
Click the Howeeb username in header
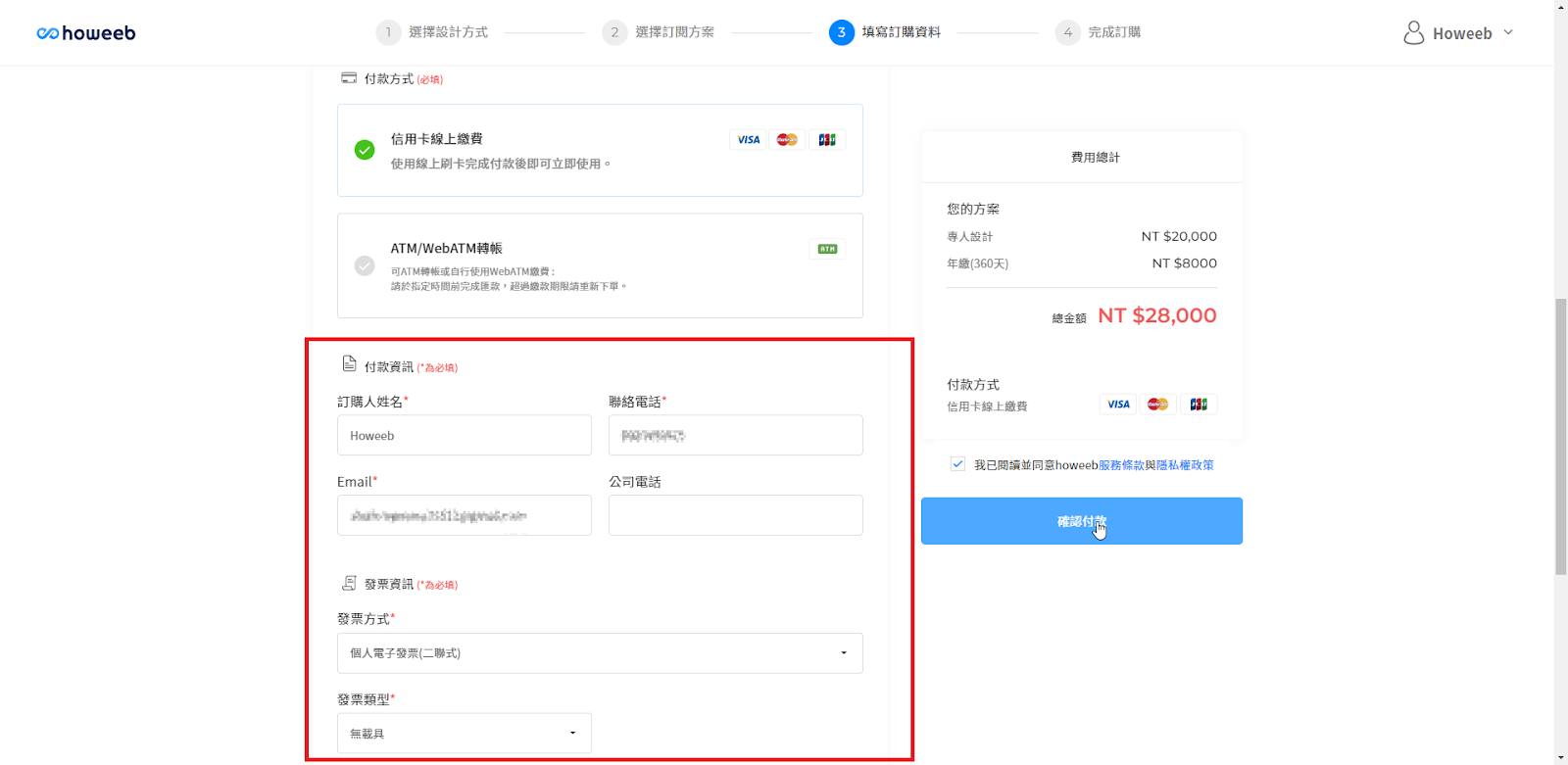point(1462,33)
